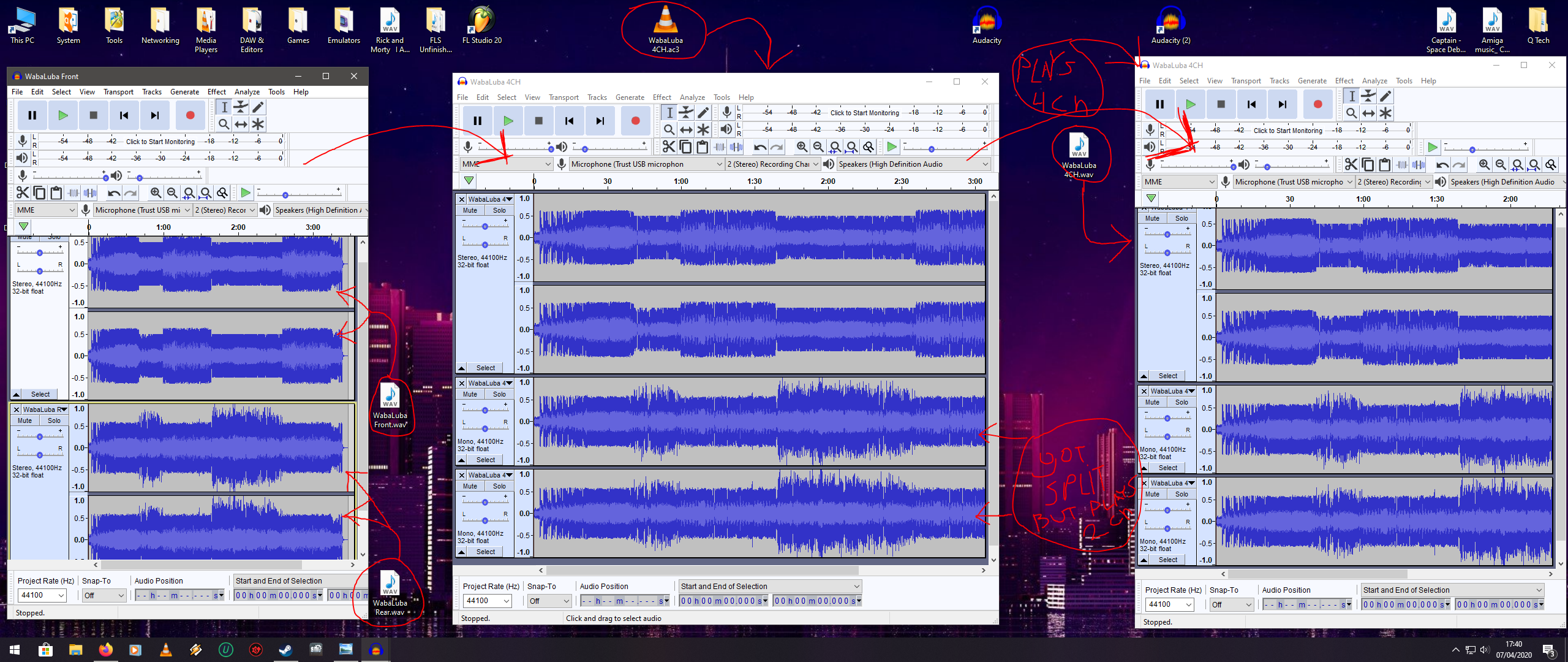The image size is (1568, 662).
Task: Select the Zoom tool in middle 4CH window
Action: click(x=669, y=129)
